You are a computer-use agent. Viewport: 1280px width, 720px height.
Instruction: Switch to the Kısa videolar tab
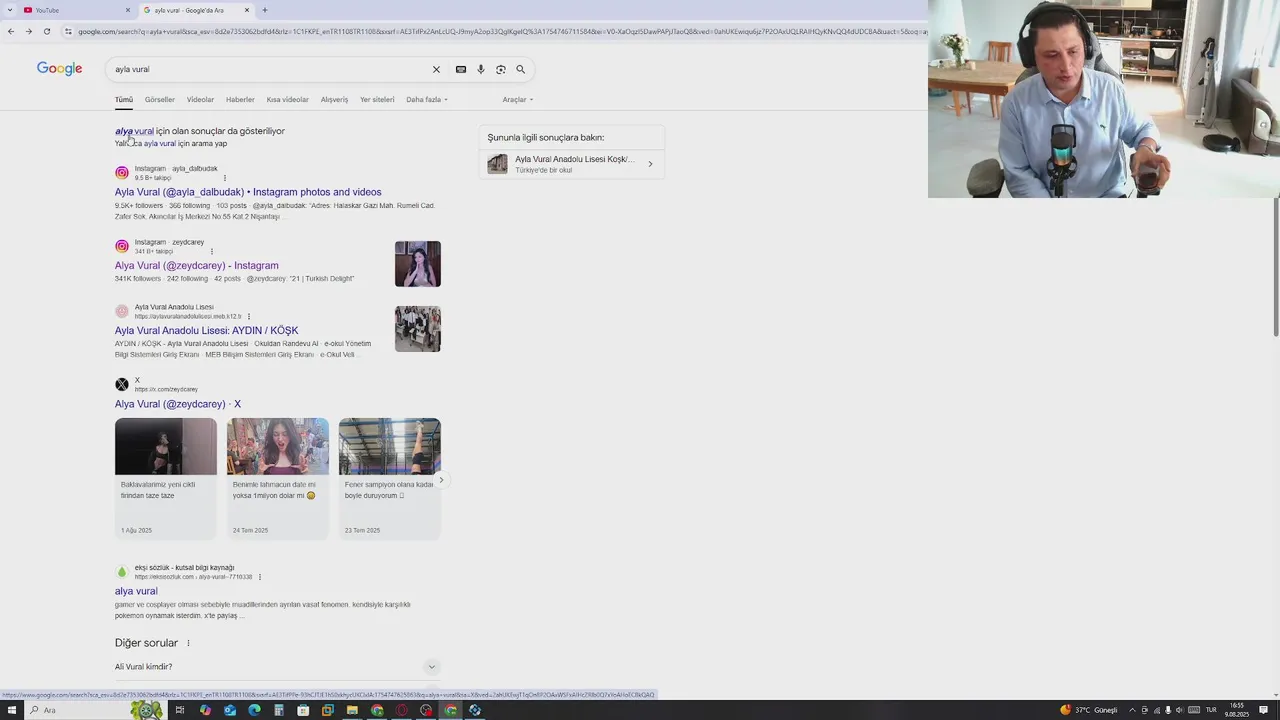(x=287, y=99)
